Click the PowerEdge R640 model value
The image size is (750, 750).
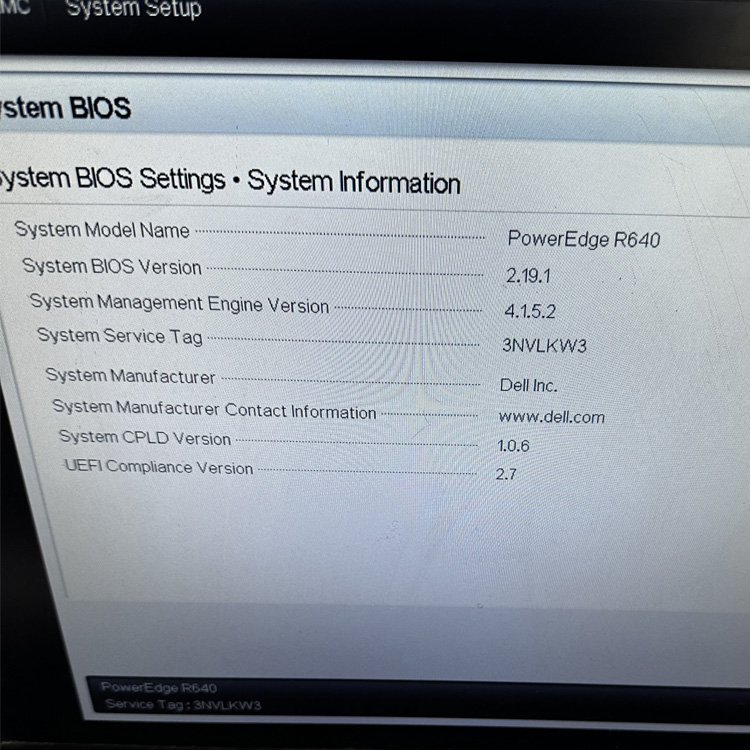[x=584, y=239]
